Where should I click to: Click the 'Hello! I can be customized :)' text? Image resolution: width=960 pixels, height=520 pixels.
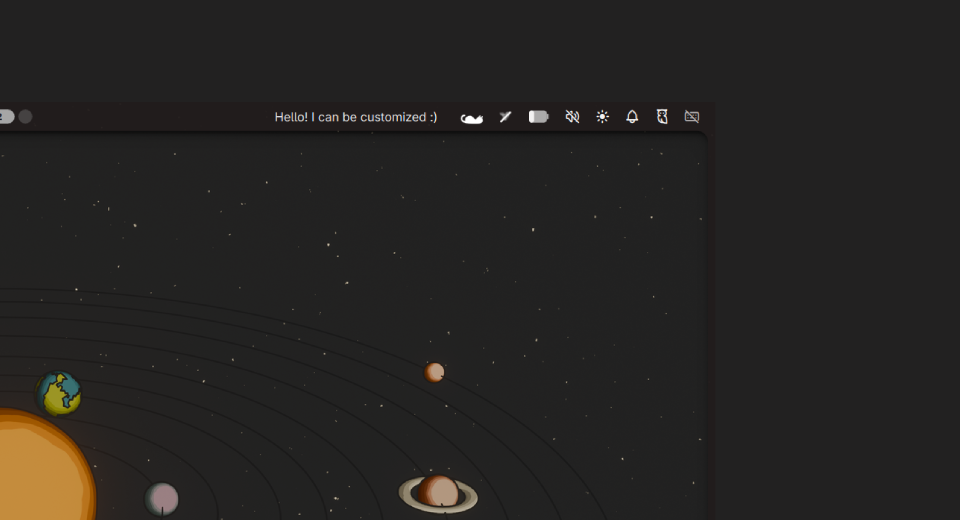point(356,117)
